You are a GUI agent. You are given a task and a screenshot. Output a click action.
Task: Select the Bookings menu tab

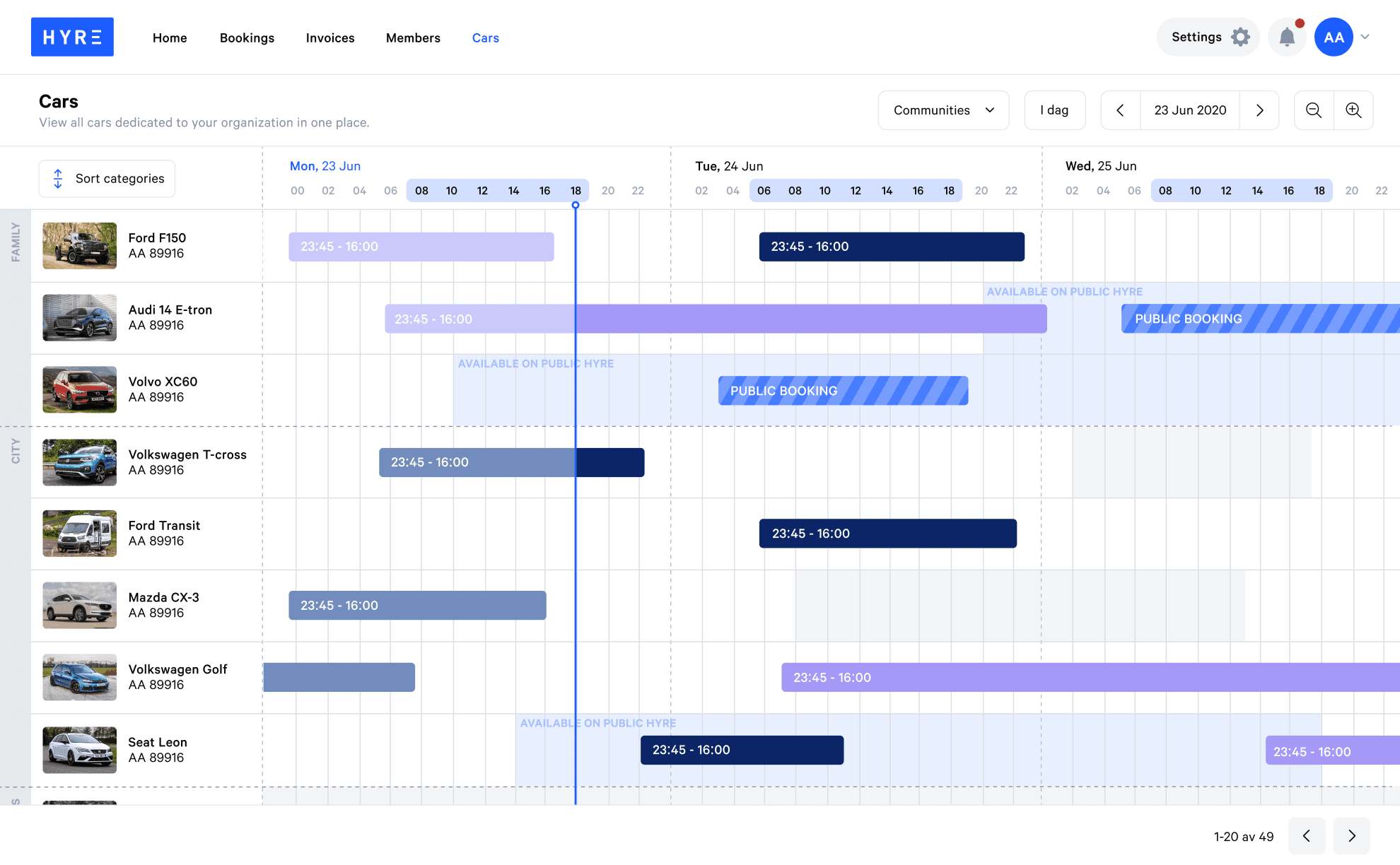click(247, 37)
